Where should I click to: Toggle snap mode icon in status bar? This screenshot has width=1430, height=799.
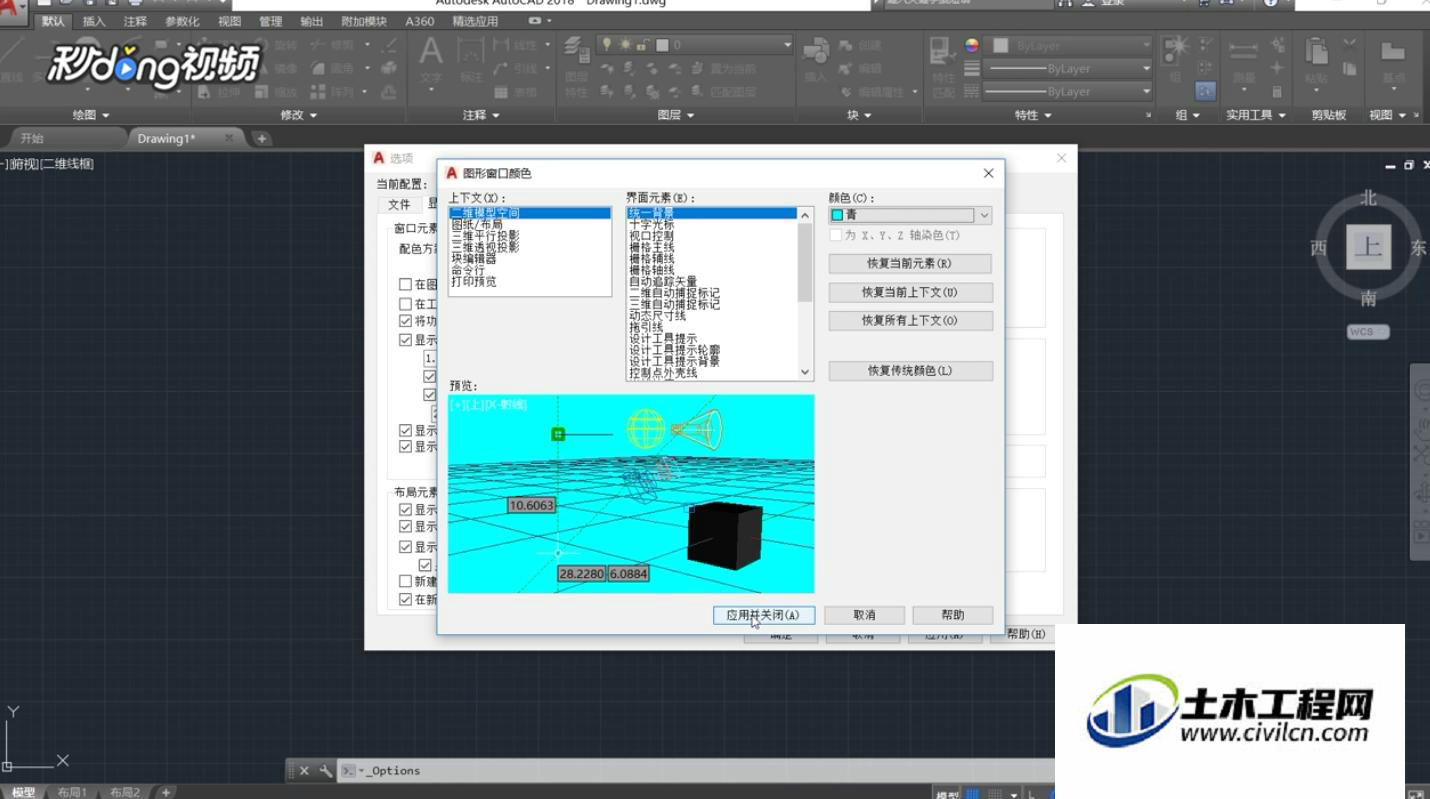click(x=995, y=794)
